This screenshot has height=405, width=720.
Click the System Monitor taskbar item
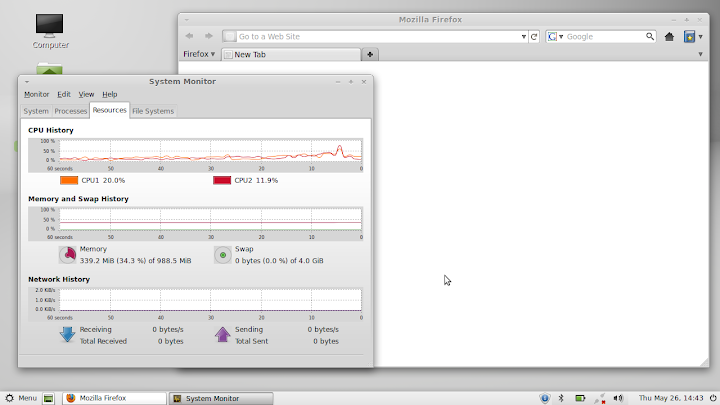[221, 398]
